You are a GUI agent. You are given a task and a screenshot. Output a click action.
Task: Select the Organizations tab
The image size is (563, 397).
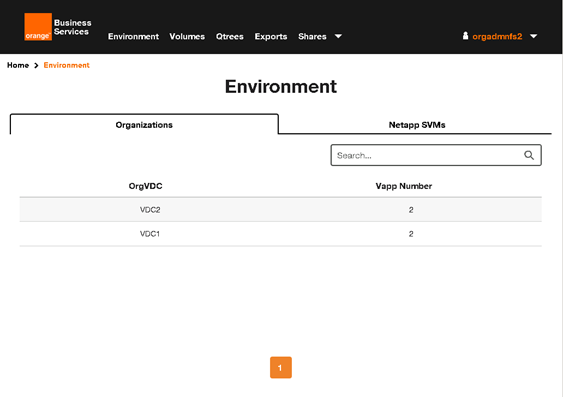pyautogui.click(x=144, y=125)
